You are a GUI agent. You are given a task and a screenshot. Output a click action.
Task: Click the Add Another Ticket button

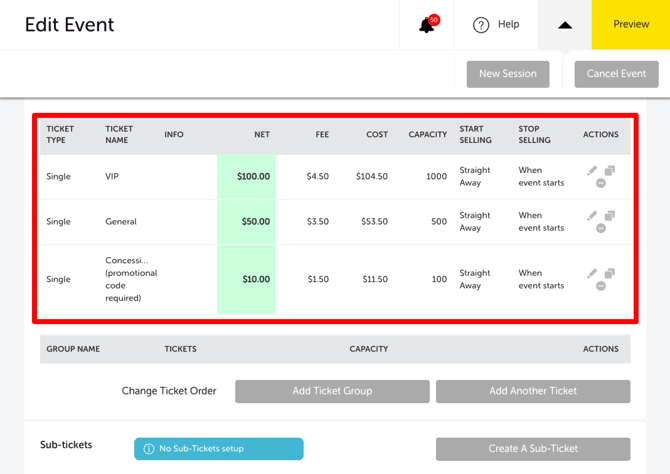pos(533,391)
